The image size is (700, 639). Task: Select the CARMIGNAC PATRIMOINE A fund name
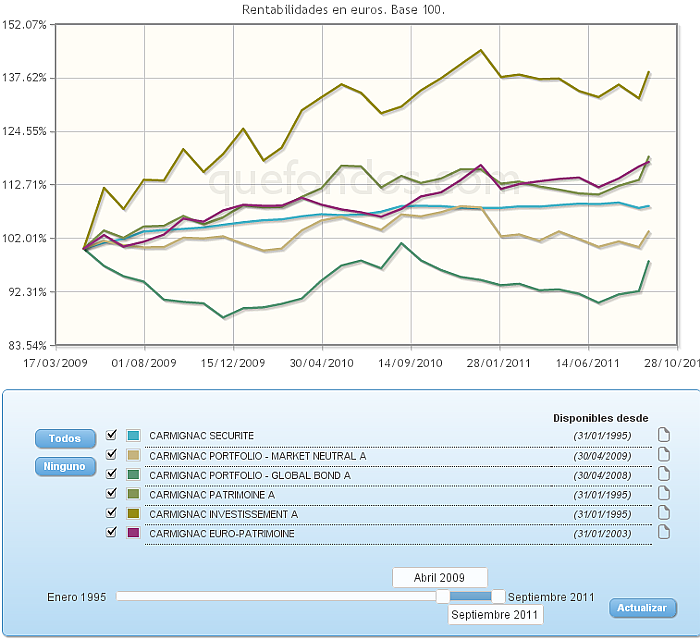pos(212,495)
